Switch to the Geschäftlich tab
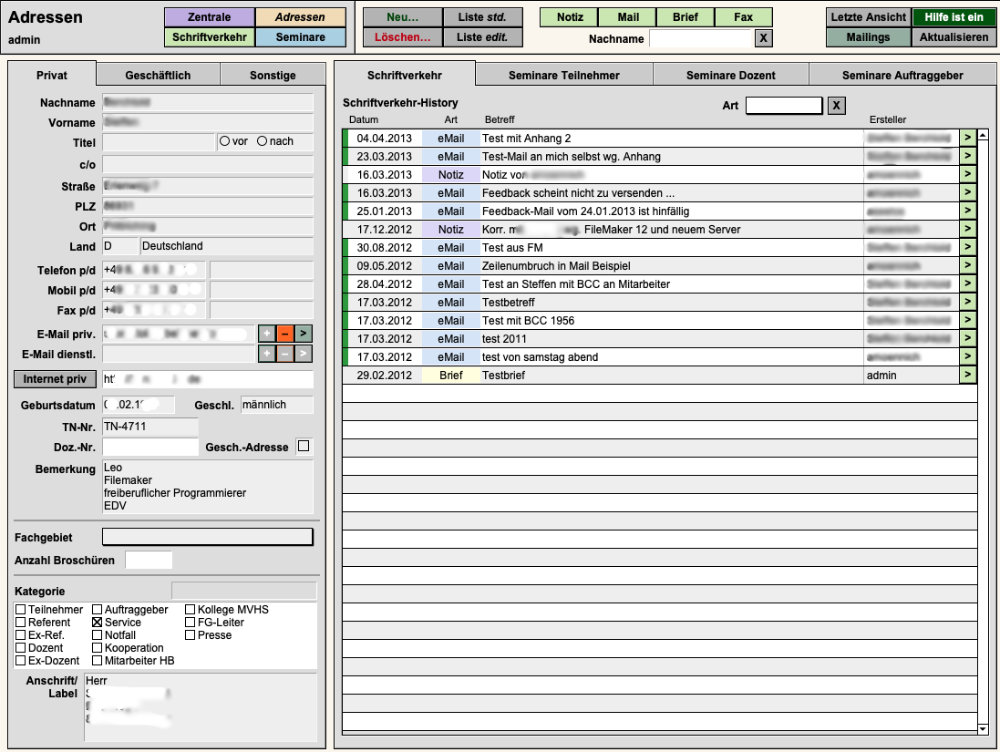This screenshot has width=1000, height=752. coord(158,75)
